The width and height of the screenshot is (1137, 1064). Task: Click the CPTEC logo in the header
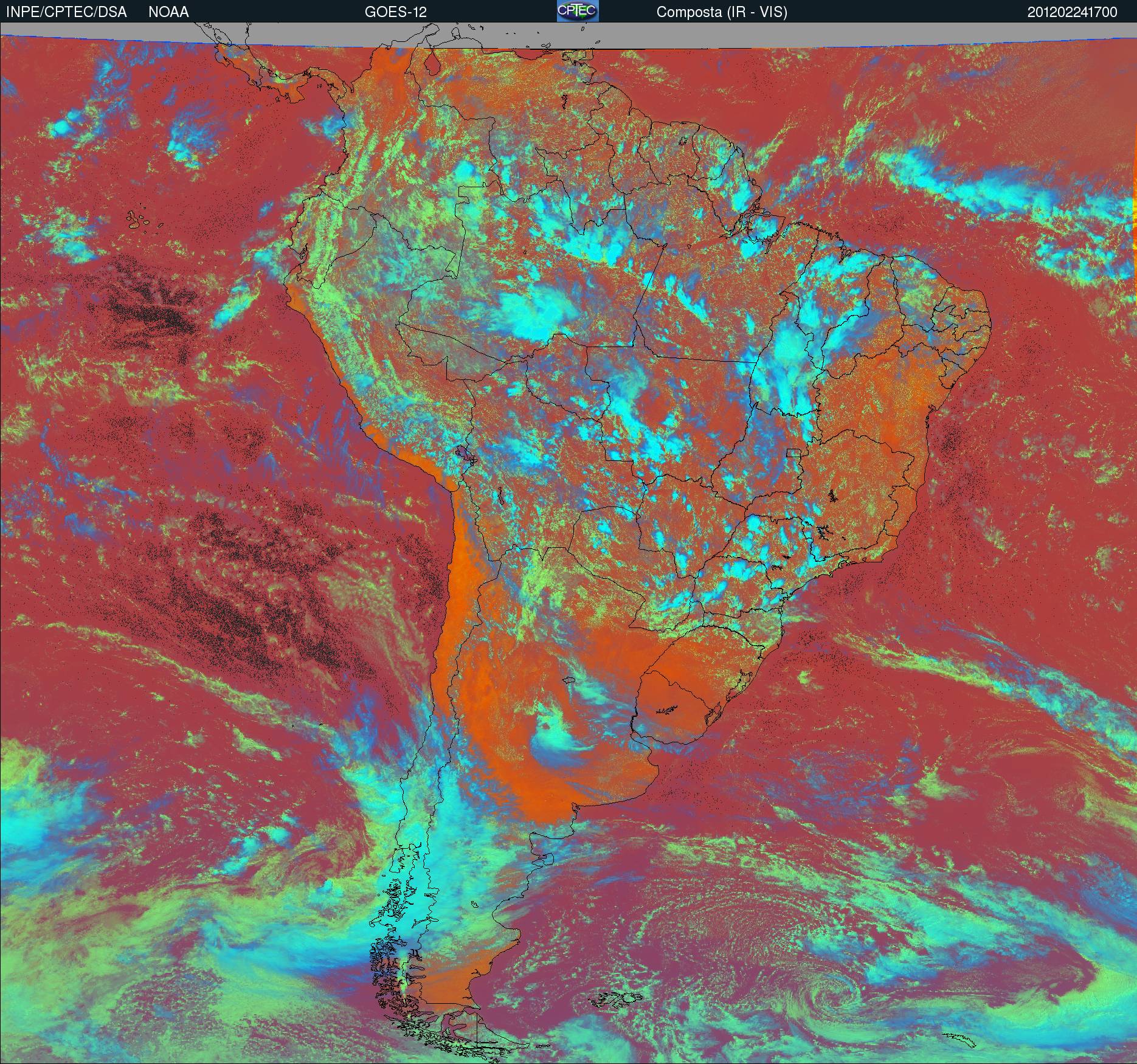(578, 11)
